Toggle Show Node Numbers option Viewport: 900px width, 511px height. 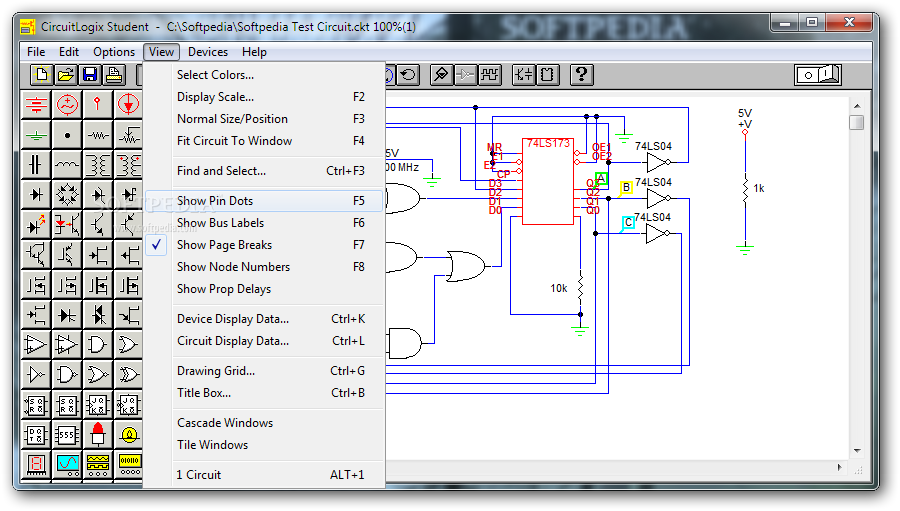click(263, 267)
